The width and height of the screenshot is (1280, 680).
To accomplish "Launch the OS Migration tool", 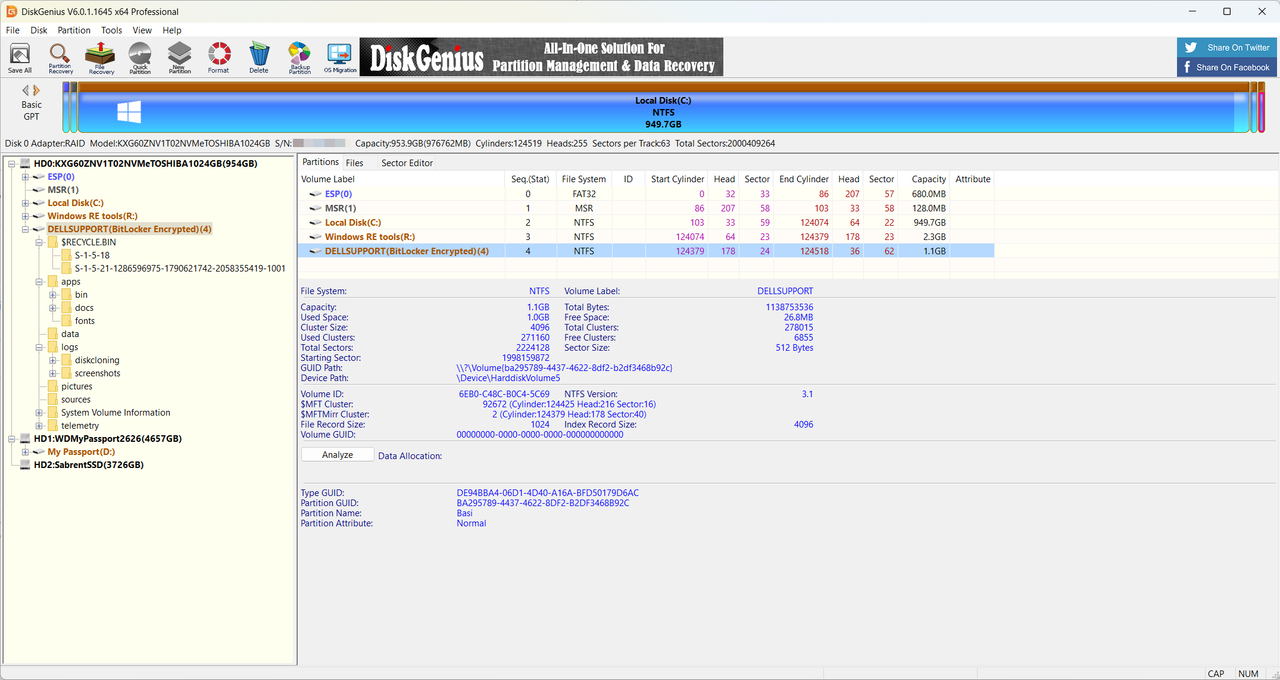I will 340,57.
